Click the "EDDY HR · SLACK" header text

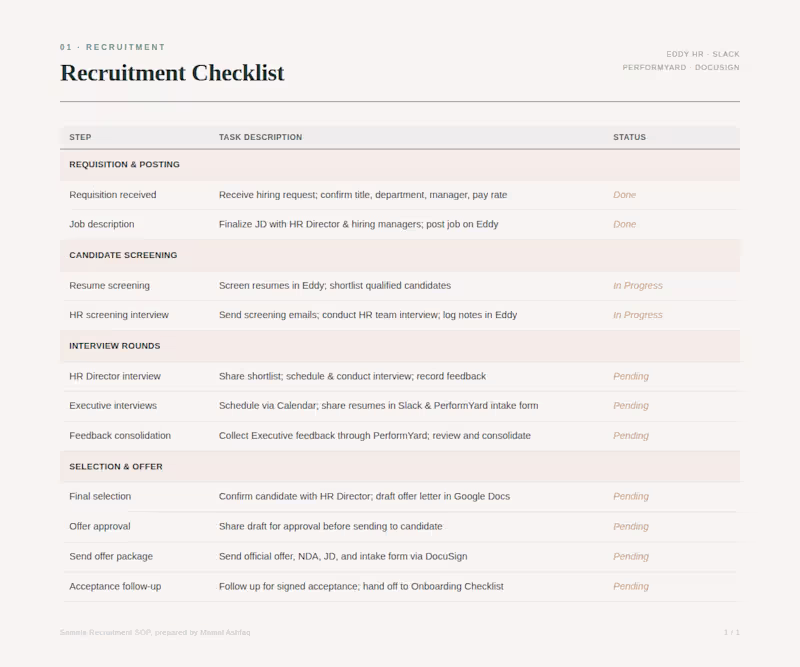pyautogui.click(x=703, y=54)
